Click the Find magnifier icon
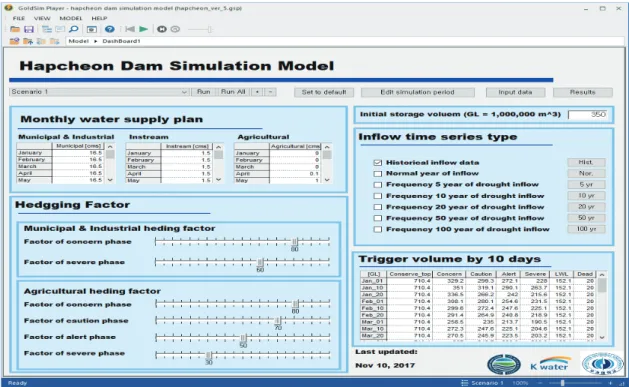Screen dimensions: 629x387 pyautogui.click(x=74, y=29)
